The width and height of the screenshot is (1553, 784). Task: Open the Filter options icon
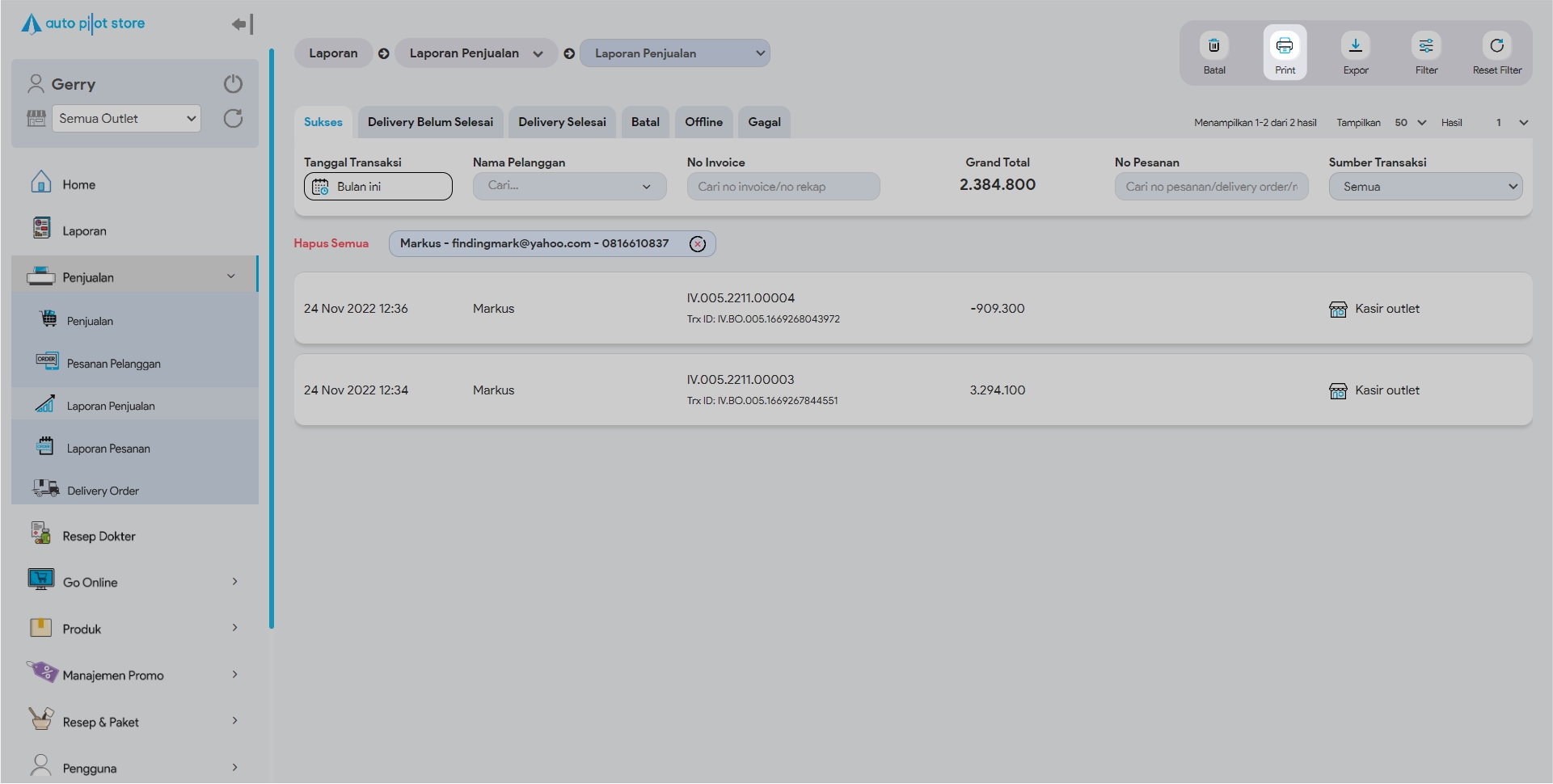(1425, 46)
